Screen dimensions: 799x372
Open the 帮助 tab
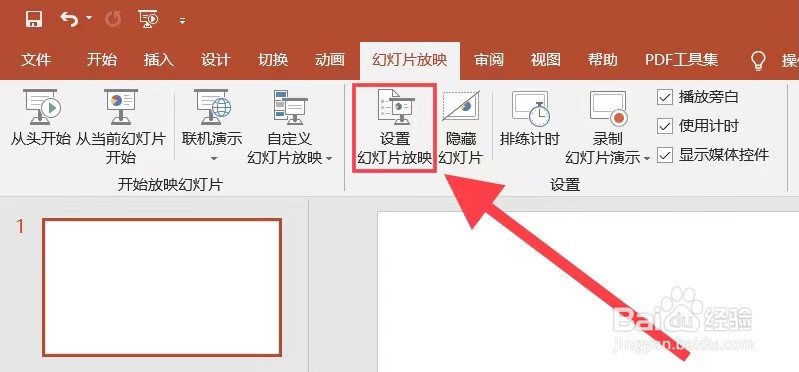(x=602, y=60)
